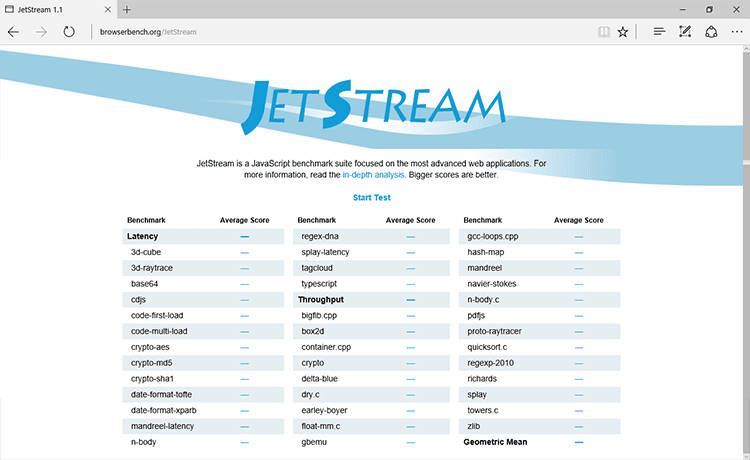750x460 pixels.
Task: Select the JetStream 1.1 tab
Action: [x=58, y=10]
